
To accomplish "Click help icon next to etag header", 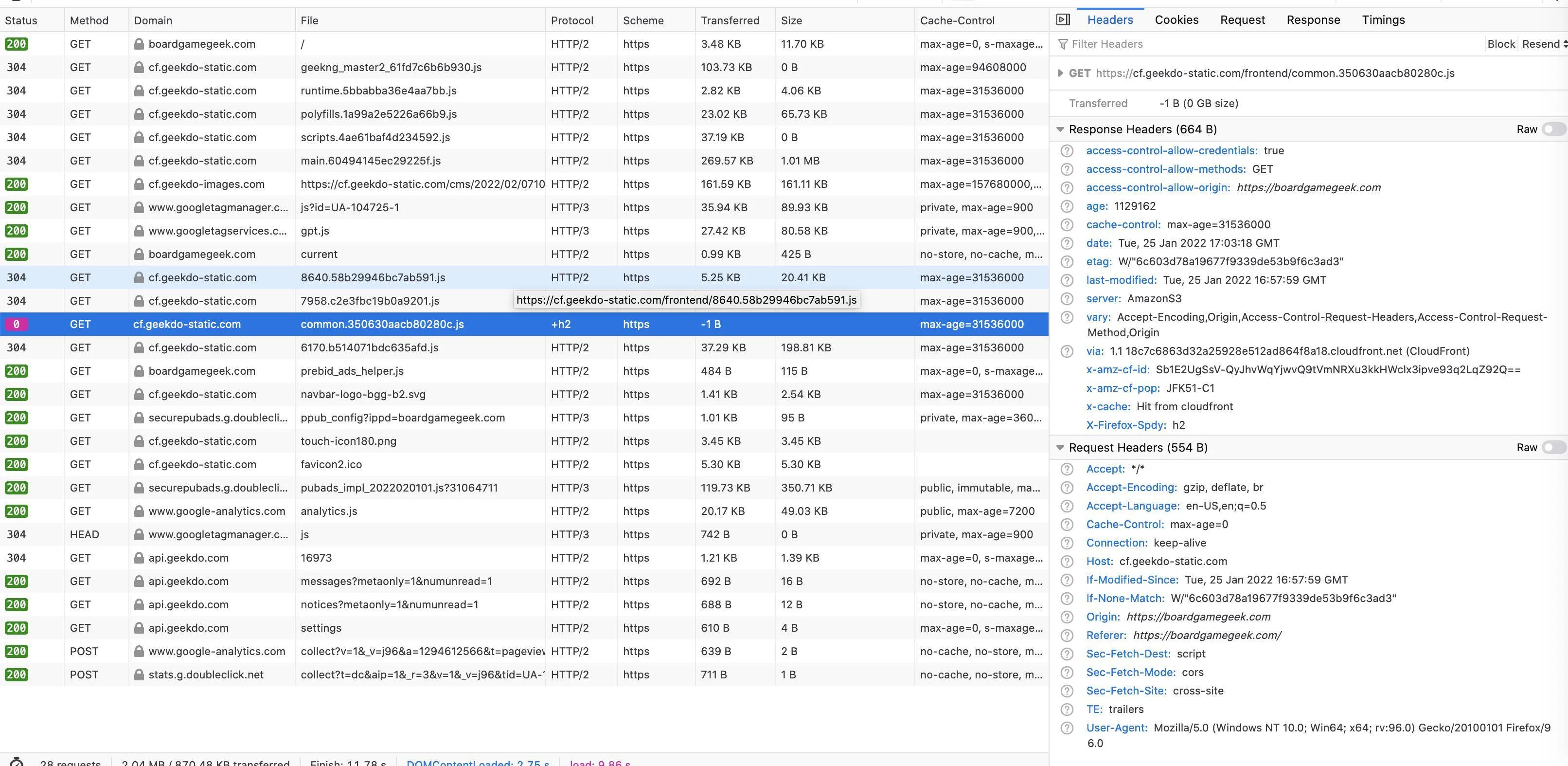I will coord(1067,262).
